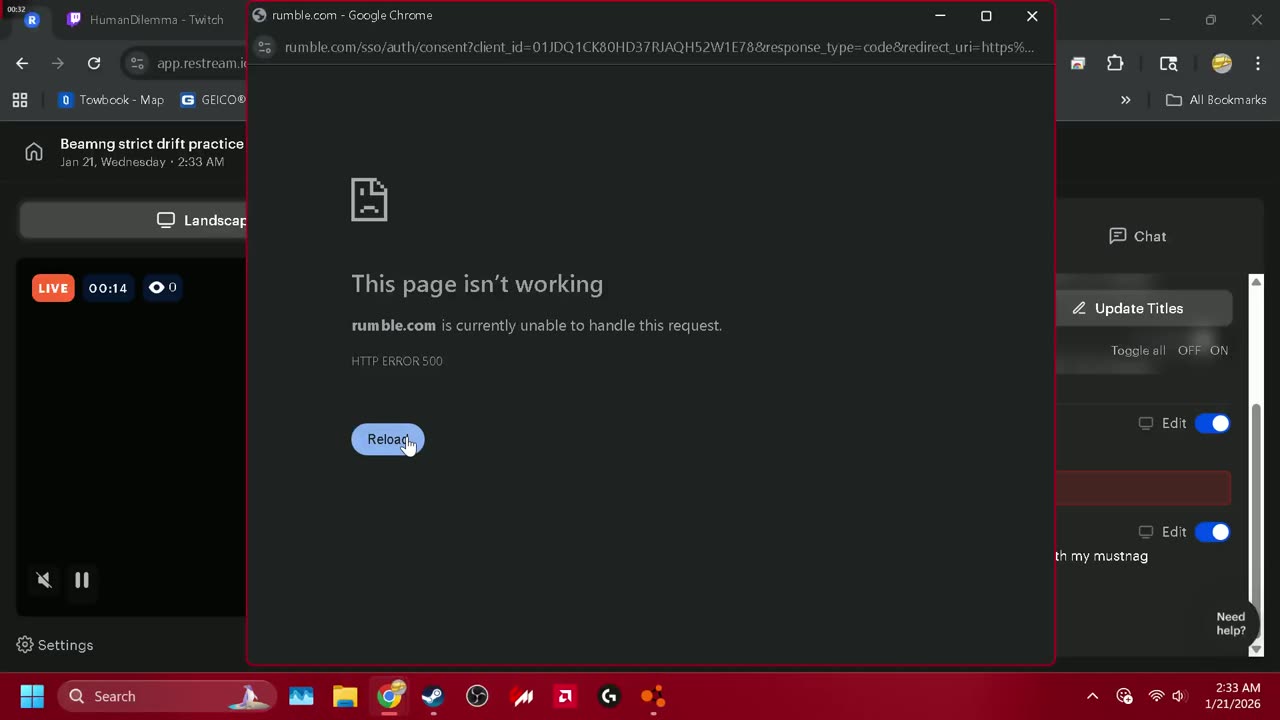Open Logitech G HUB from taskbar
Viewport: 1280px width, 720px height.
609,696
